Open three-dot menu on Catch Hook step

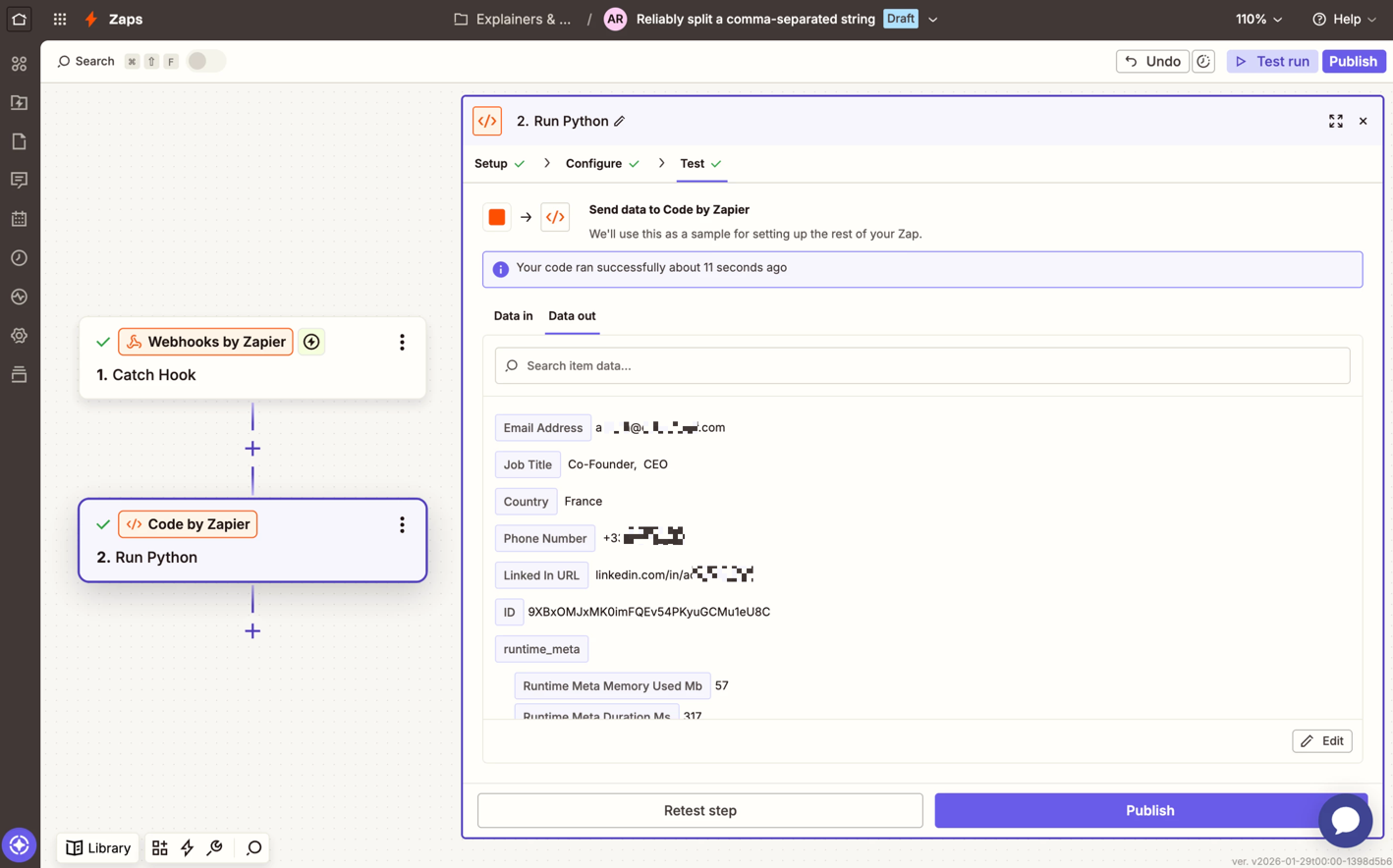pos(402,343)
